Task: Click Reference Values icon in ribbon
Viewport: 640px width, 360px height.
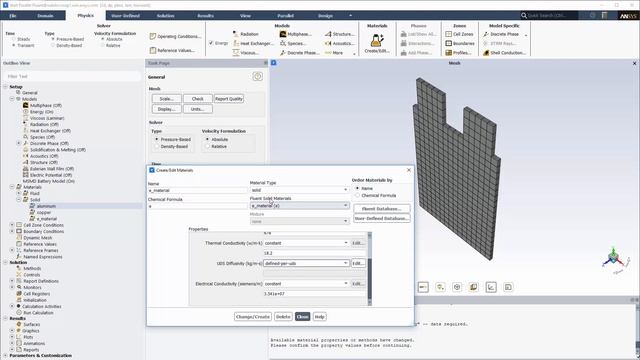Action: tap(153, 50)
